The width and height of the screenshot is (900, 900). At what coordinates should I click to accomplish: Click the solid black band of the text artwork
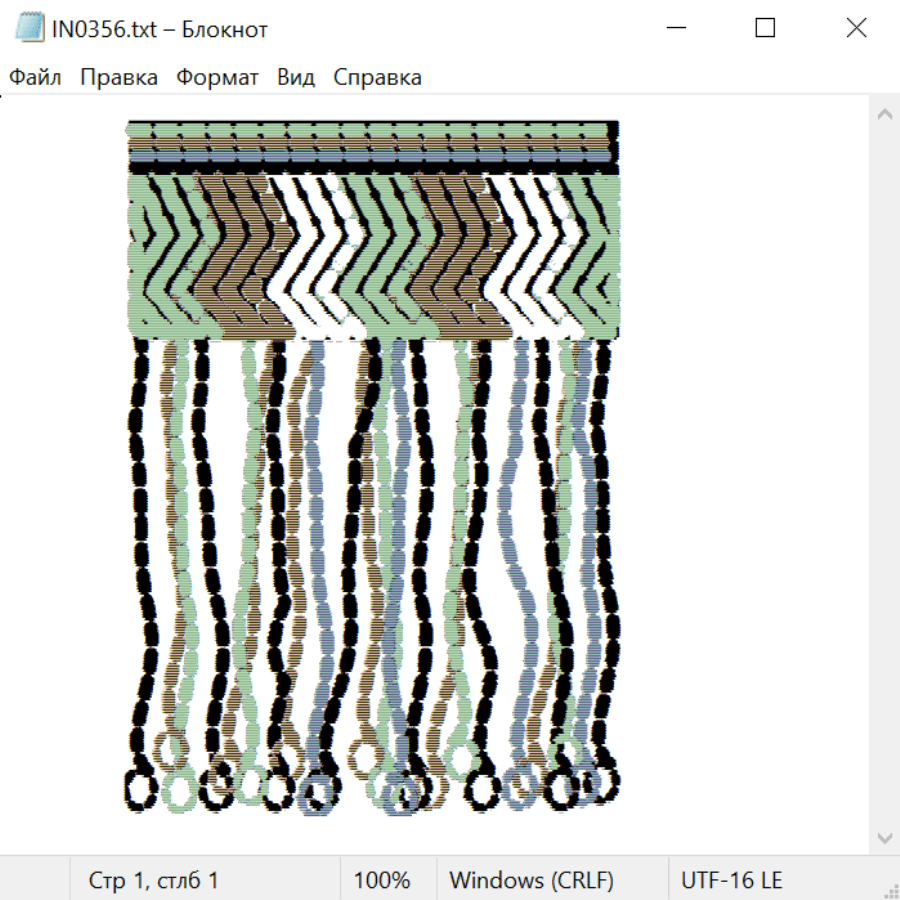373,169
